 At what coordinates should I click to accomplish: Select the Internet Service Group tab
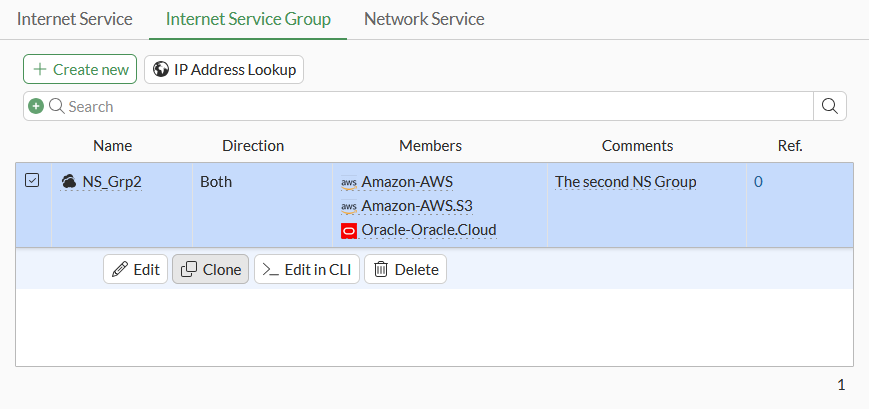coord(248,19)
